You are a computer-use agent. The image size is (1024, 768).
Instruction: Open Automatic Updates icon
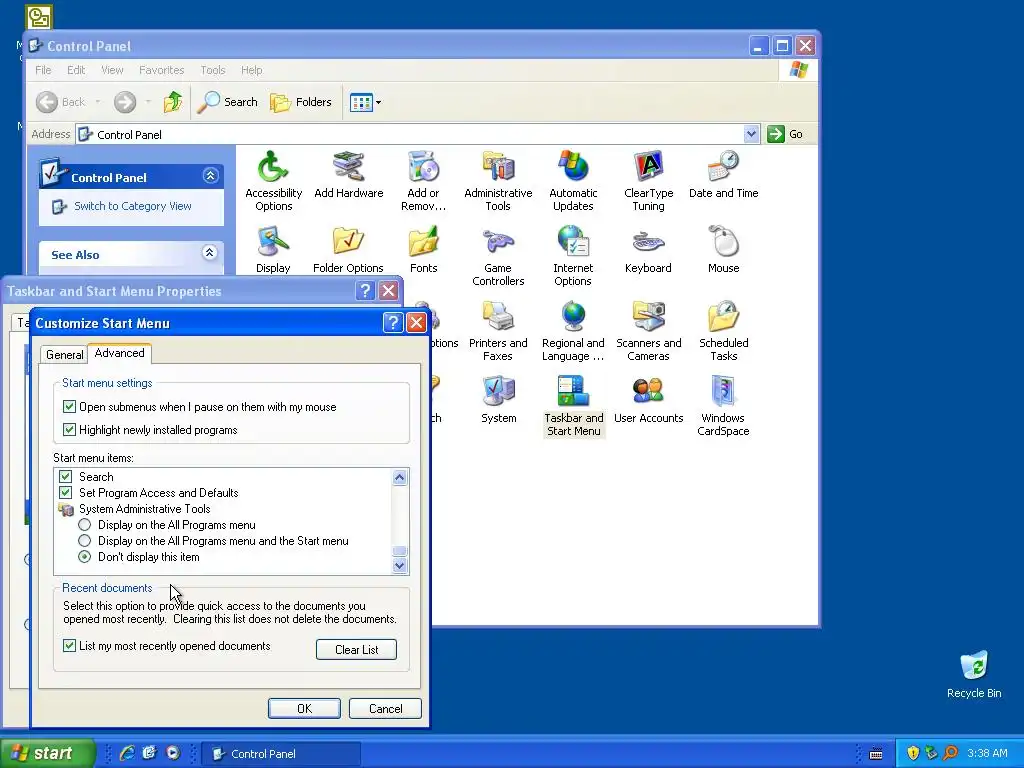coord(573,181)
